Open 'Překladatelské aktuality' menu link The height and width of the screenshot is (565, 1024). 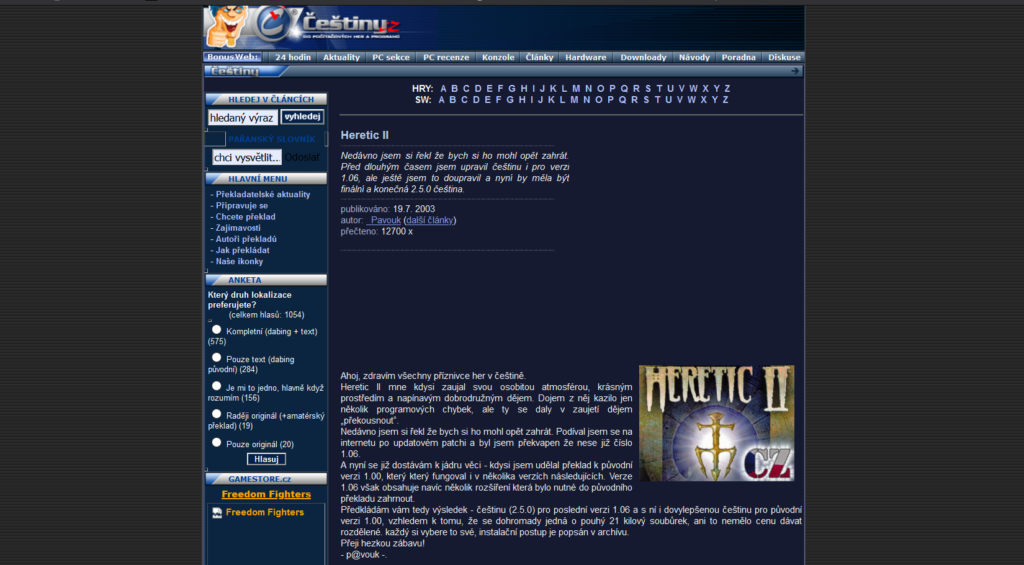[x=263, y=195]
